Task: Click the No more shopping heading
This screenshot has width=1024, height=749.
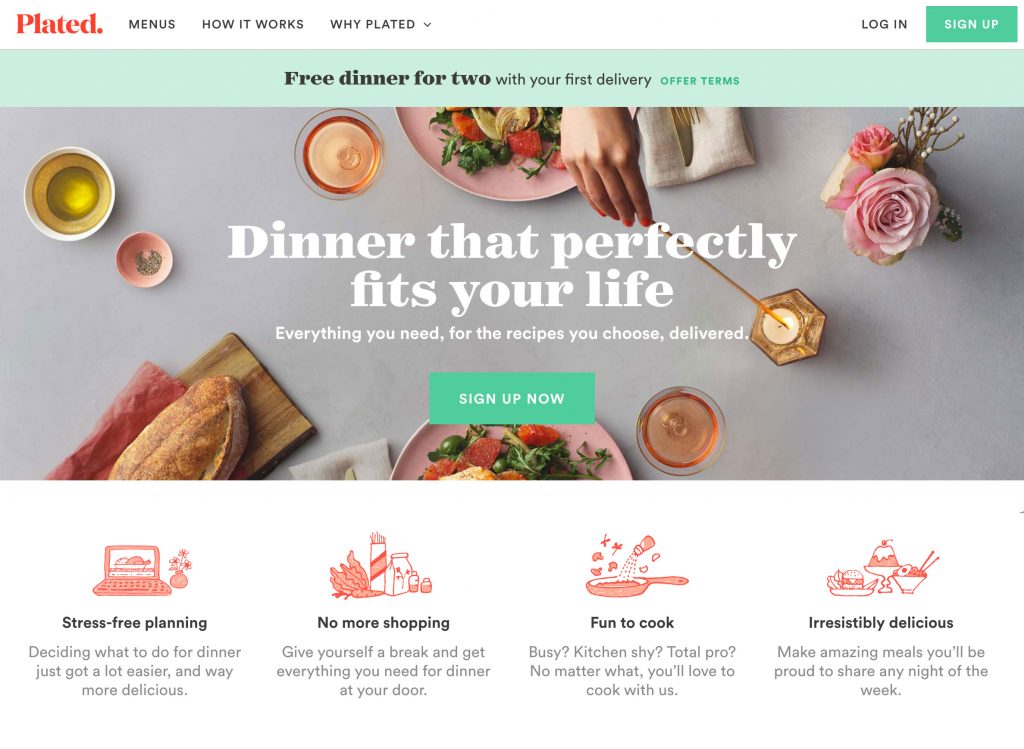Action: tap(383, 623)
